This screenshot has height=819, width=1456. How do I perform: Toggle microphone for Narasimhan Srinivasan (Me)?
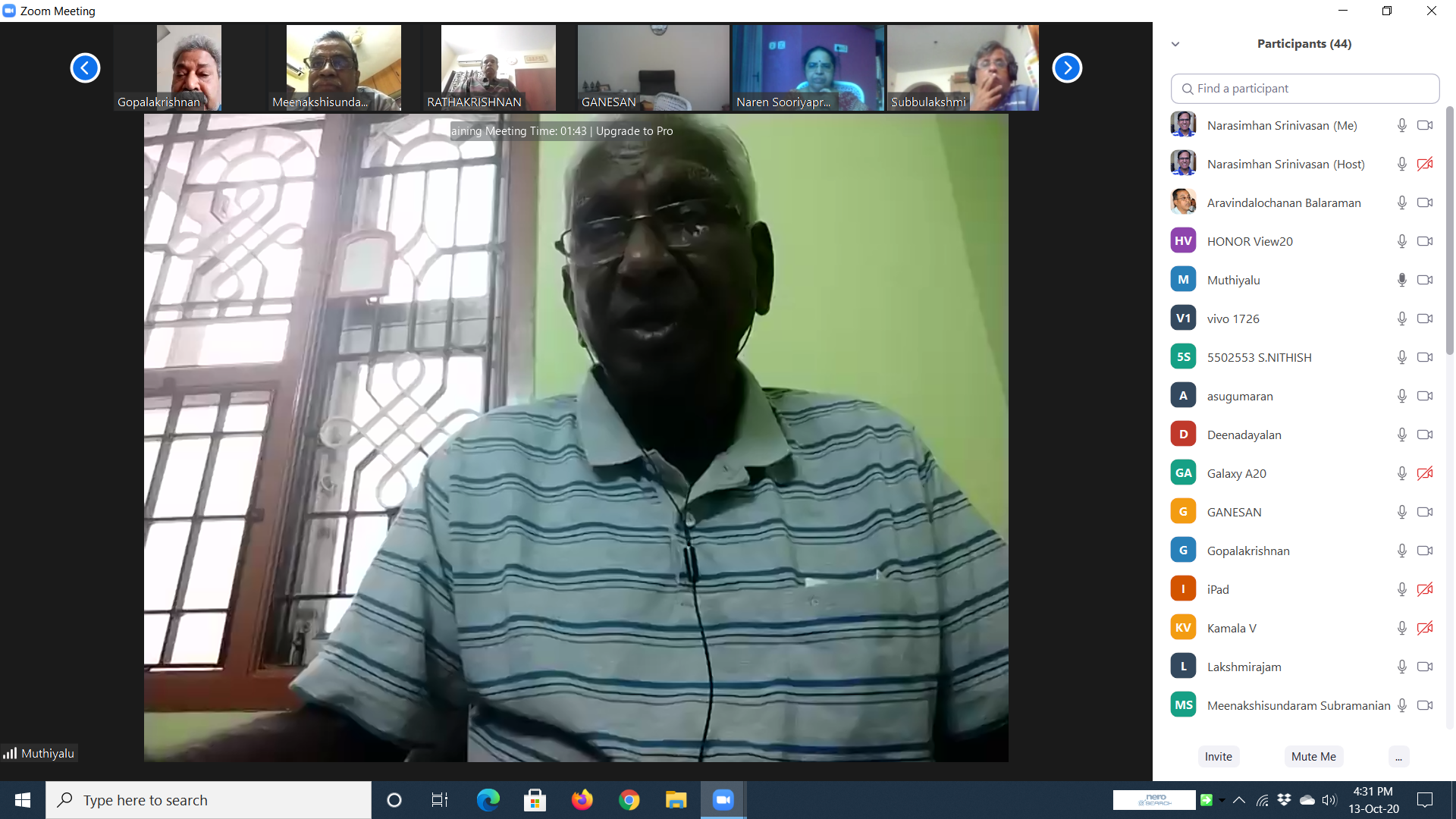pos(1401,125)
